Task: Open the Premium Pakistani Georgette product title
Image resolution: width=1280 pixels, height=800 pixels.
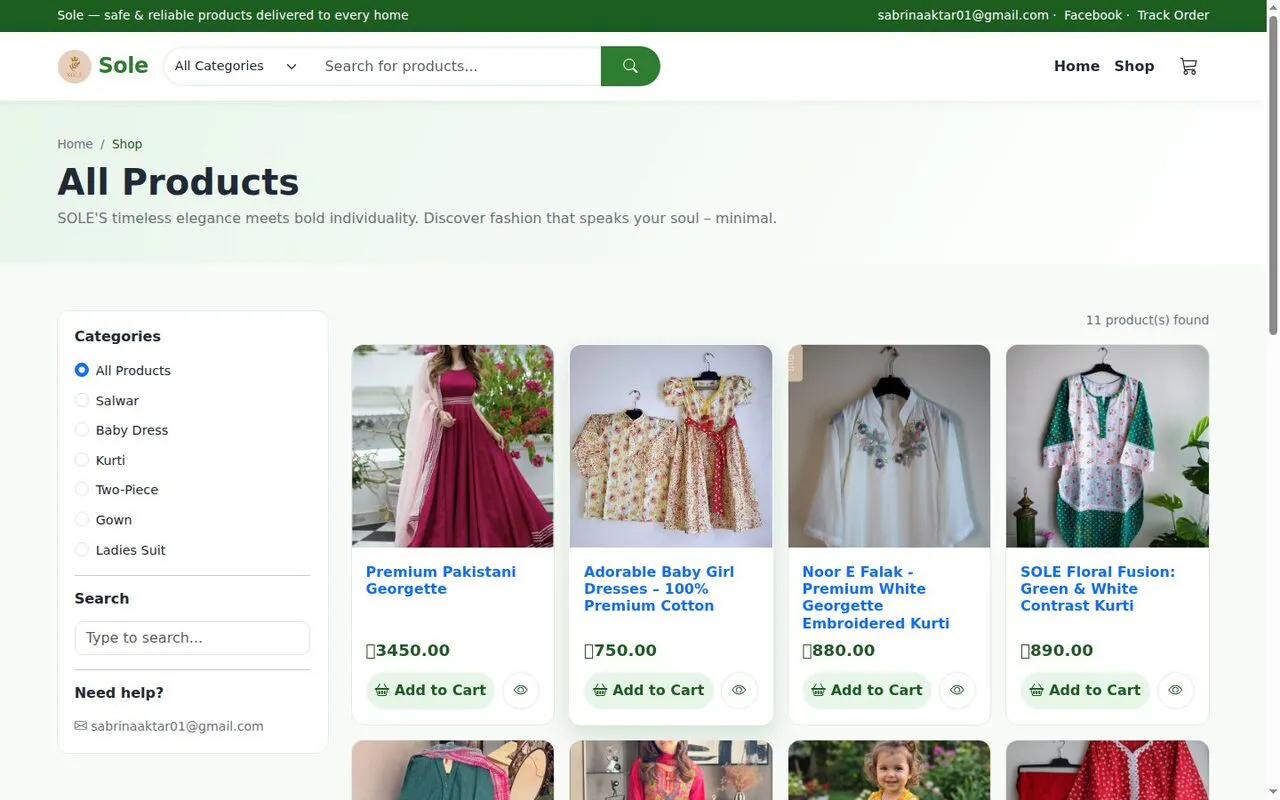Action: click(441, 580)
